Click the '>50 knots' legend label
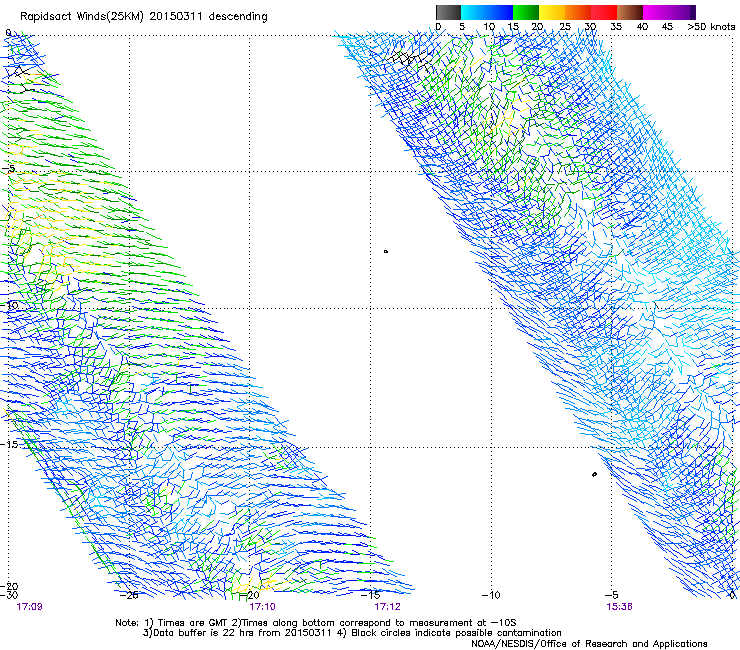The height and width of the screenshot is (650, 740). [711, 26]
